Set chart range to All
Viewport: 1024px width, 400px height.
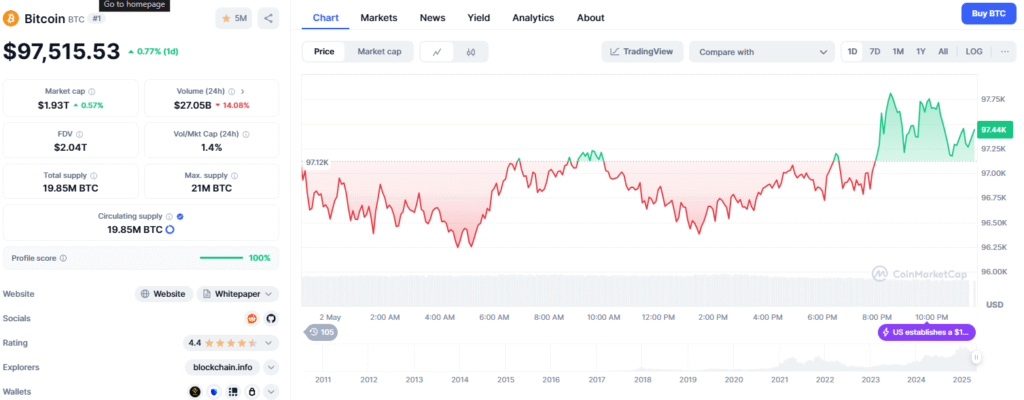[x=943, y=52]
